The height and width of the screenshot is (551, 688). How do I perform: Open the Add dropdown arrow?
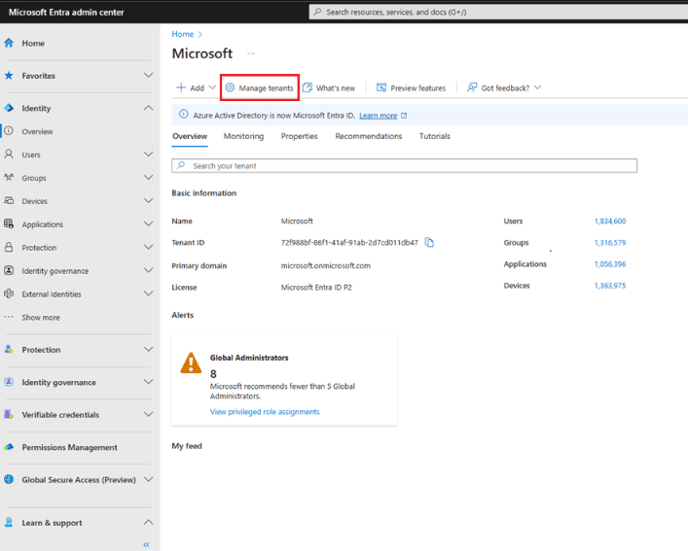(212, 88)
